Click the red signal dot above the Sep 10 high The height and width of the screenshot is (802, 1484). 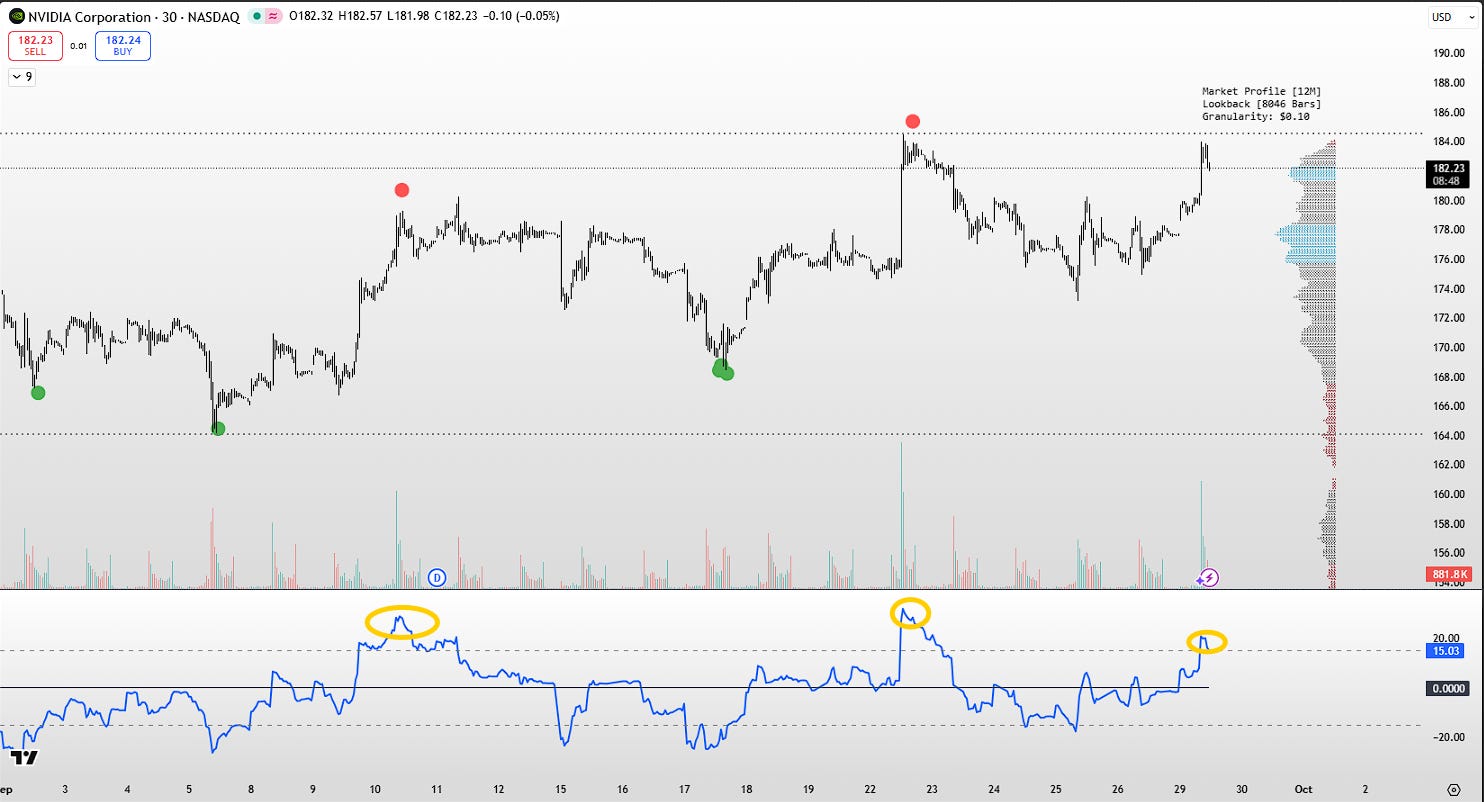tap(401, 190)
